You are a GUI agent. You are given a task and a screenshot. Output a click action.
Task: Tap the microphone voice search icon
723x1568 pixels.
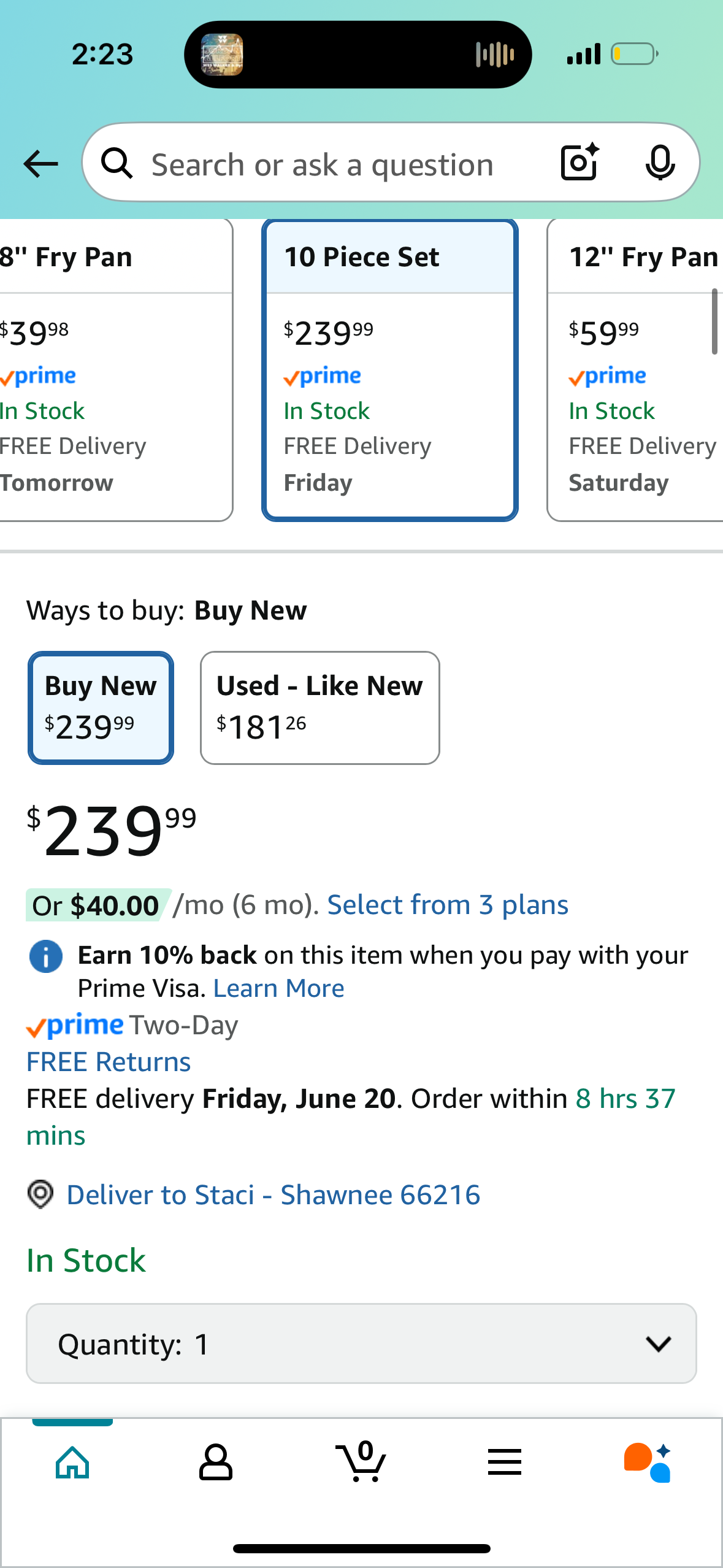point(660,163)
